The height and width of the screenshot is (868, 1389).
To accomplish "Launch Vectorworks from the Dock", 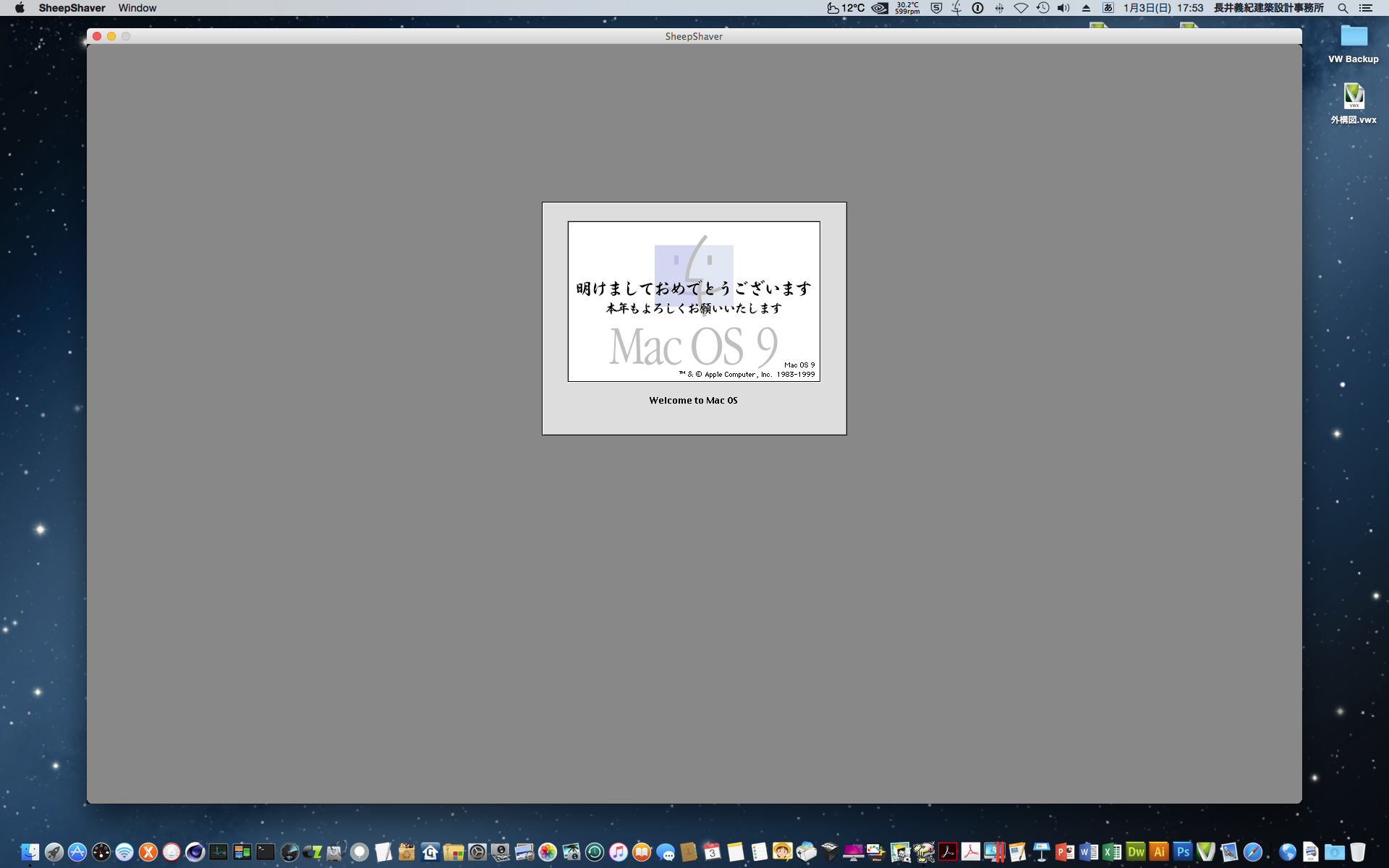I will pos(1206,852).
